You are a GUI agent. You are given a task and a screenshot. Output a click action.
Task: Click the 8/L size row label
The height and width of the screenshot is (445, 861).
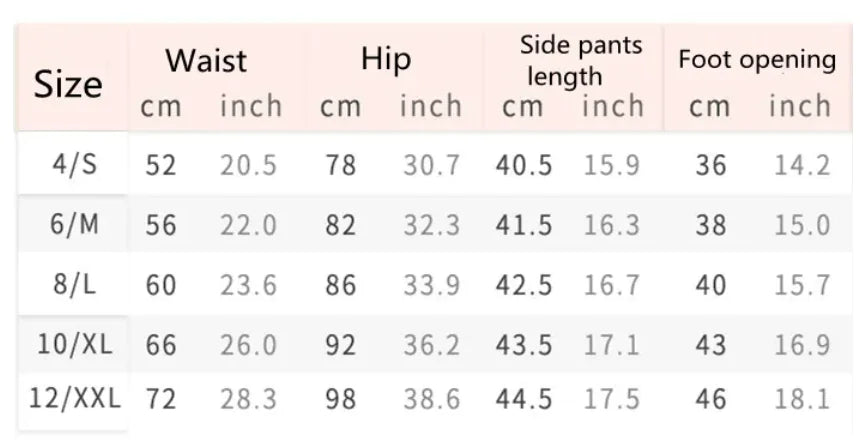(75, 285)
